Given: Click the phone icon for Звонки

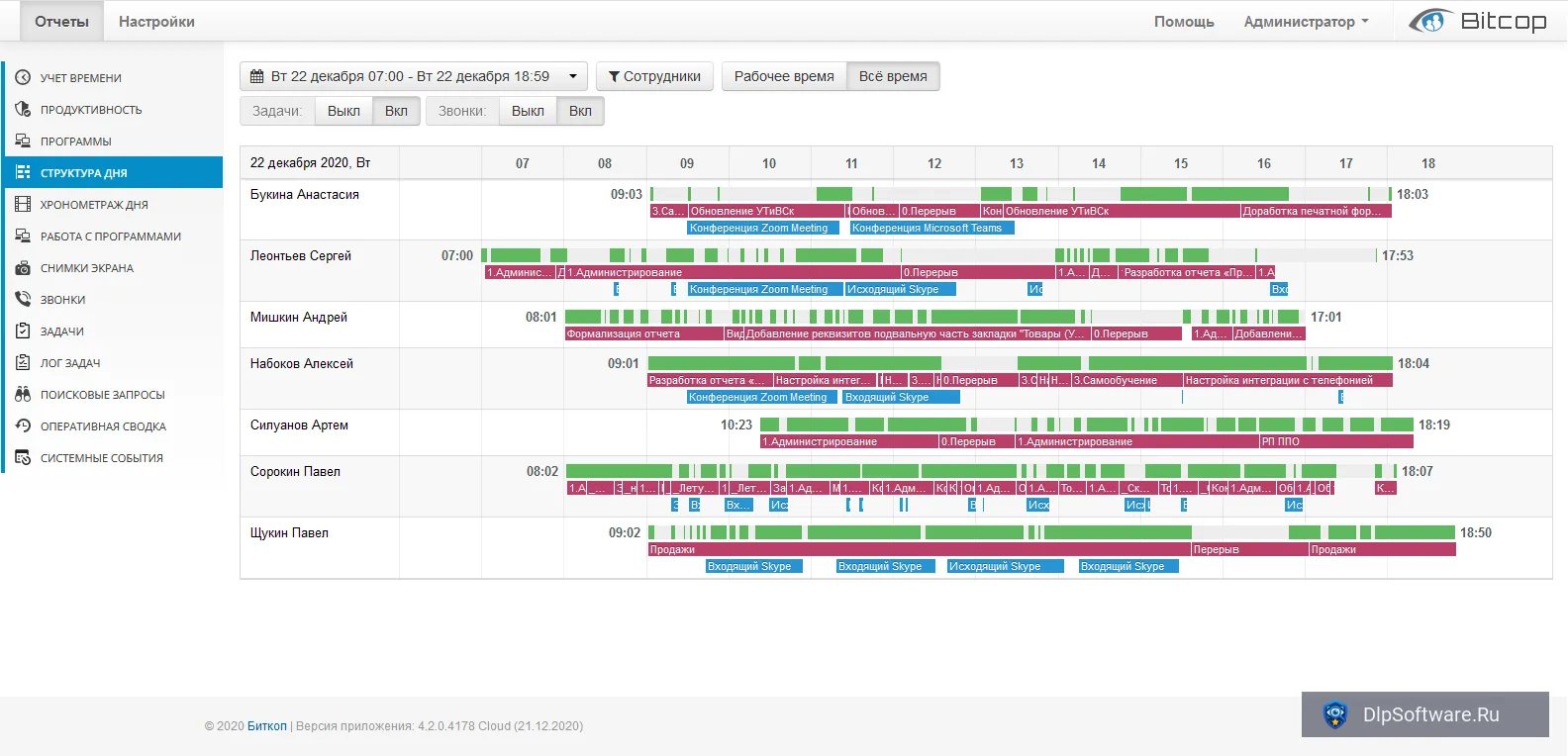Looking at the screenshot, I should point(23,299).
